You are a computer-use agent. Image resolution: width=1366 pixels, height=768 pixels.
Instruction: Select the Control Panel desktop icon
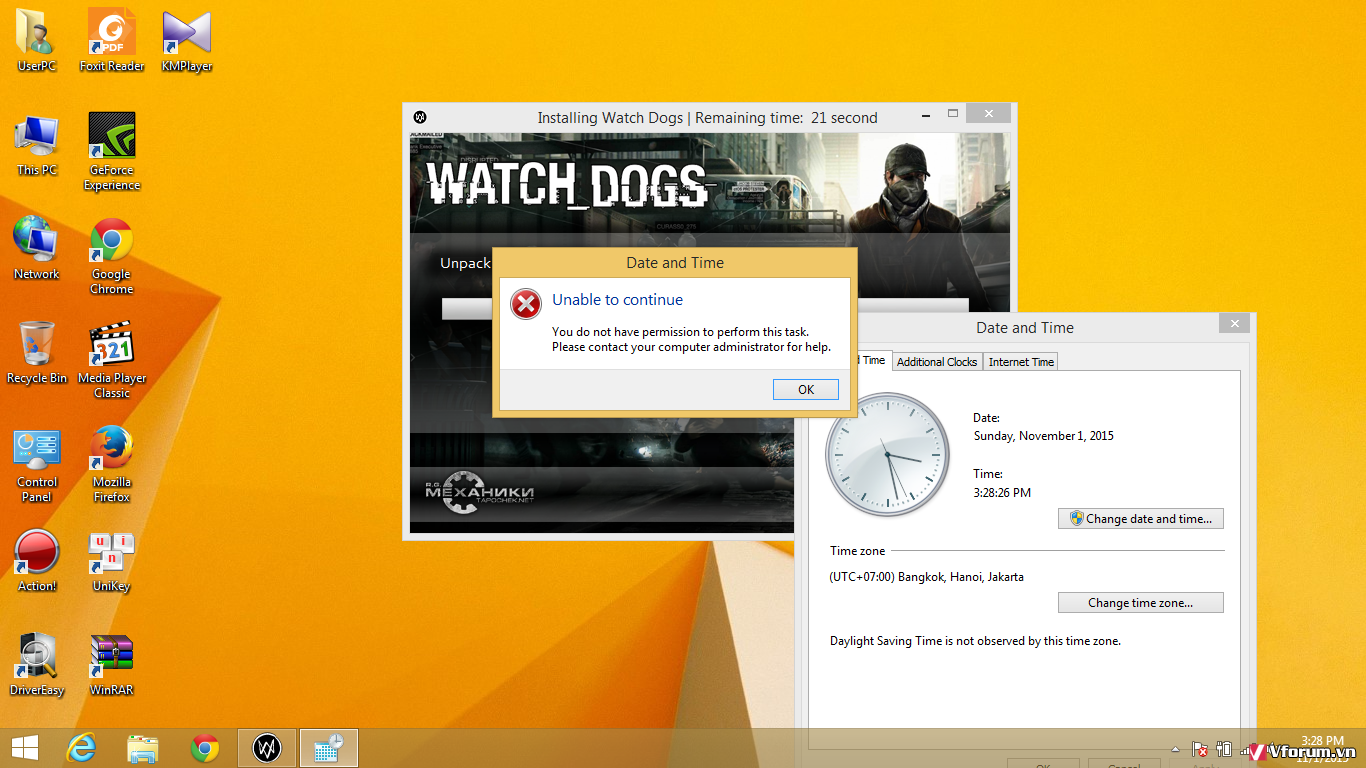pos(37,466)
